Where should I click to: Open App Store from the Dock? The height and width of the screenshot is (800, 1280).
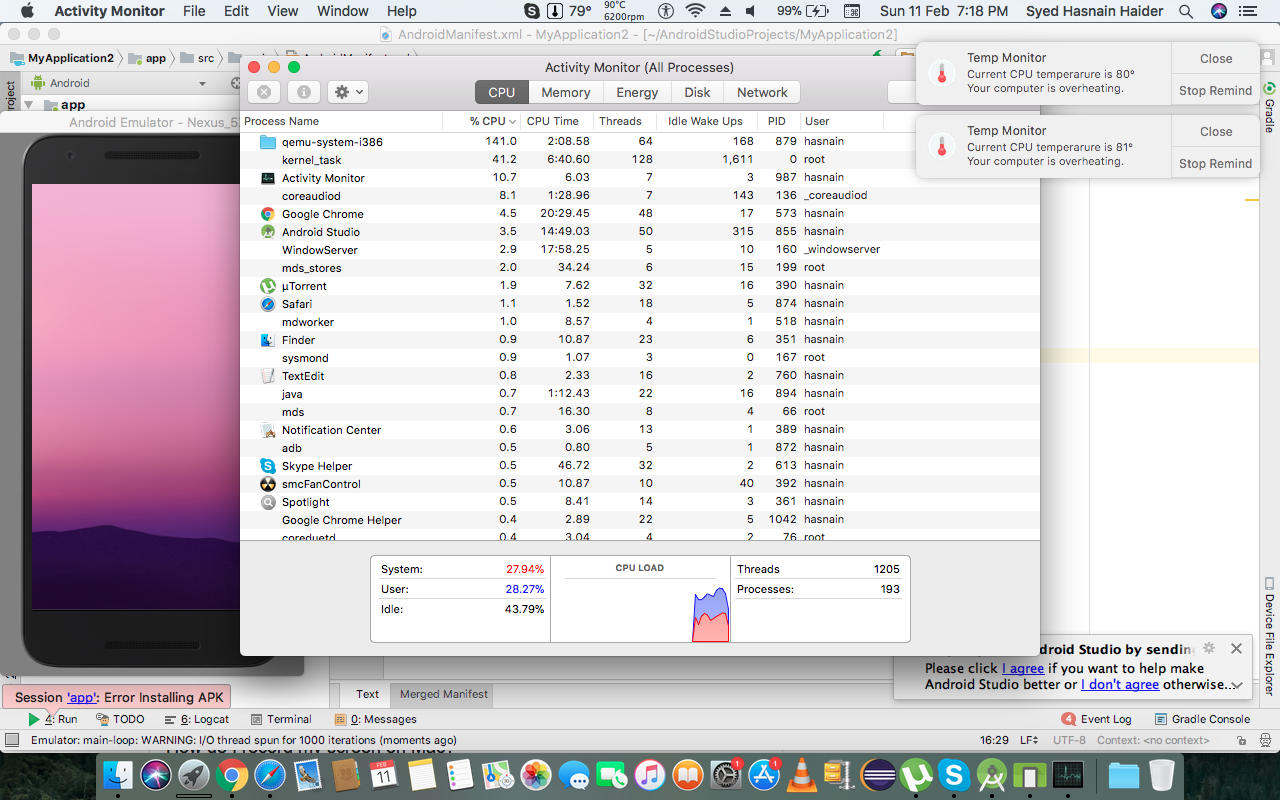(x=764, y=774)
